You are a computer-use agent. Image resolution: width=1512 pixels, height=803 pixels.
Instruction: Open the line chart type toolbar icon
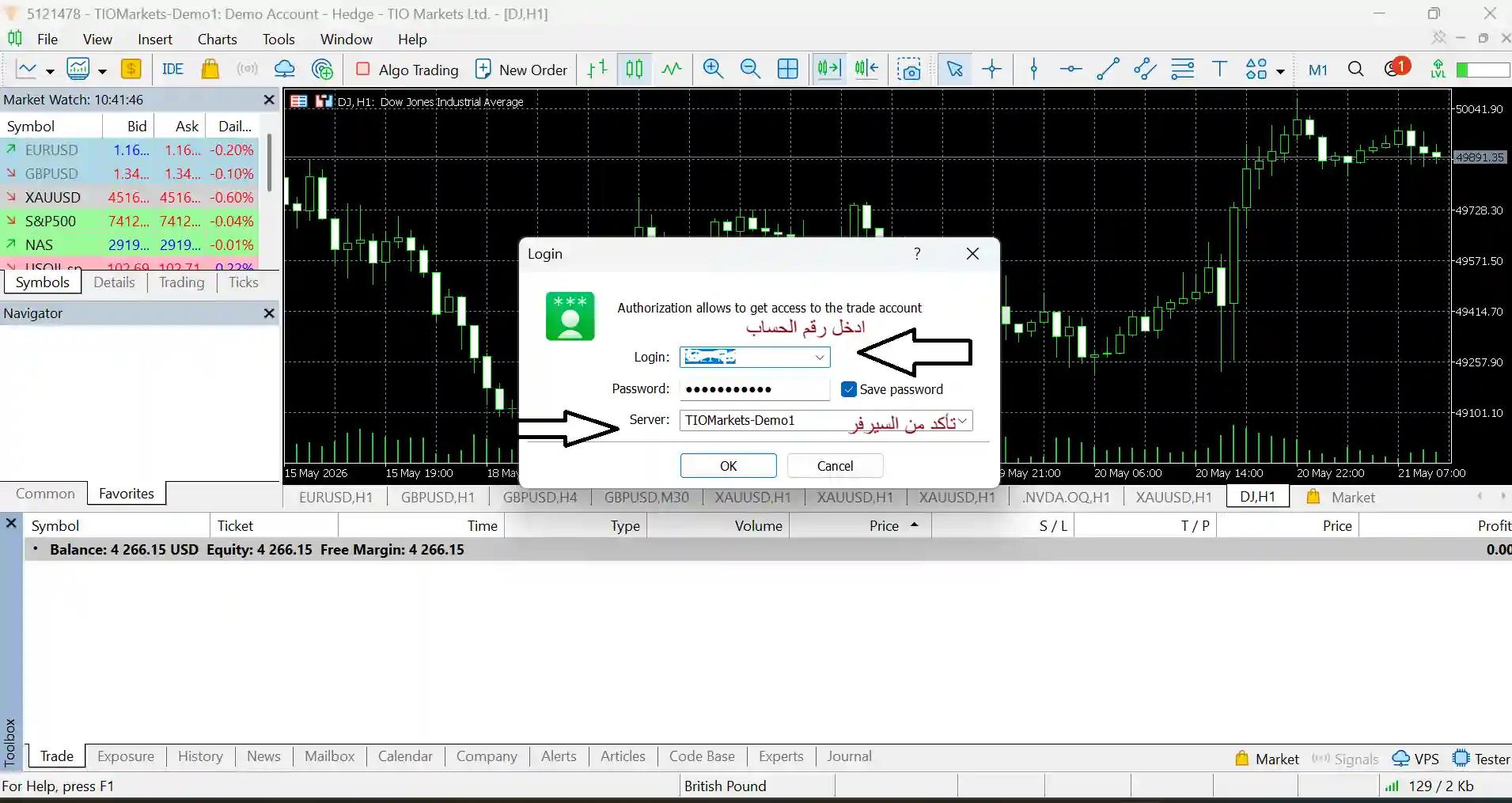[27, 70]
